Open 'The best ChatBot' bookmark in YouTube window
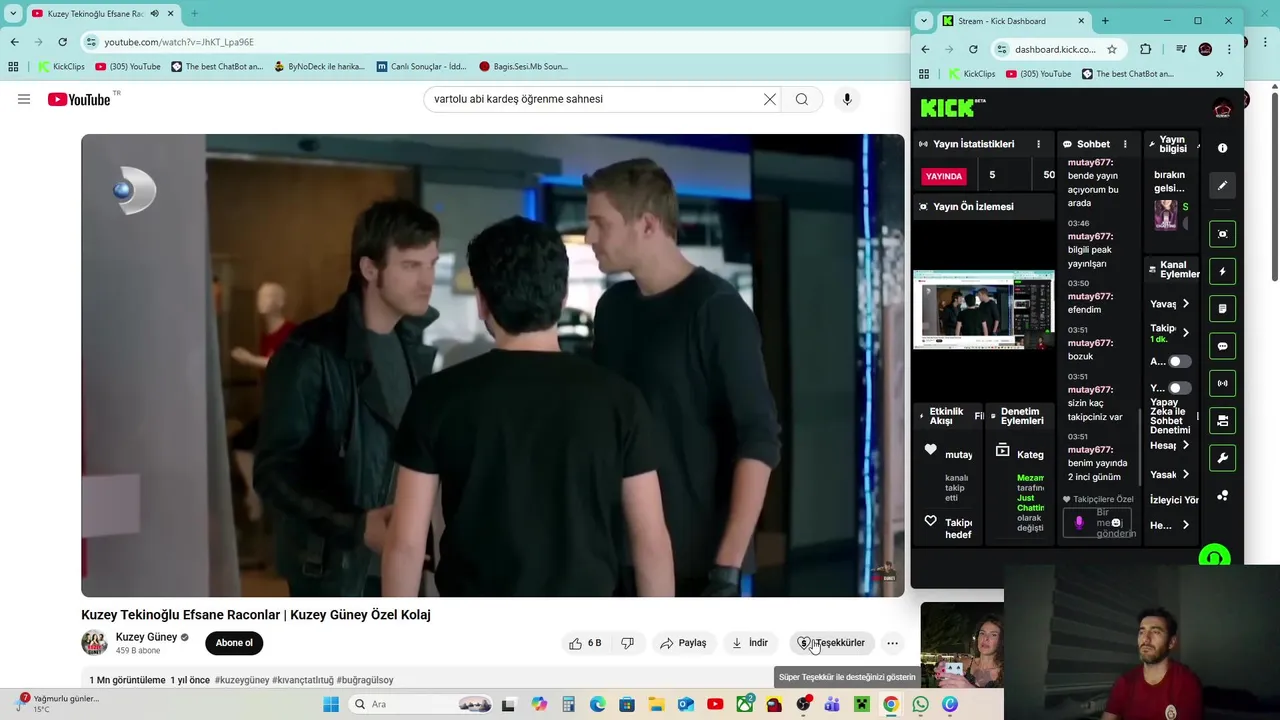 click(x=217, y=67)
